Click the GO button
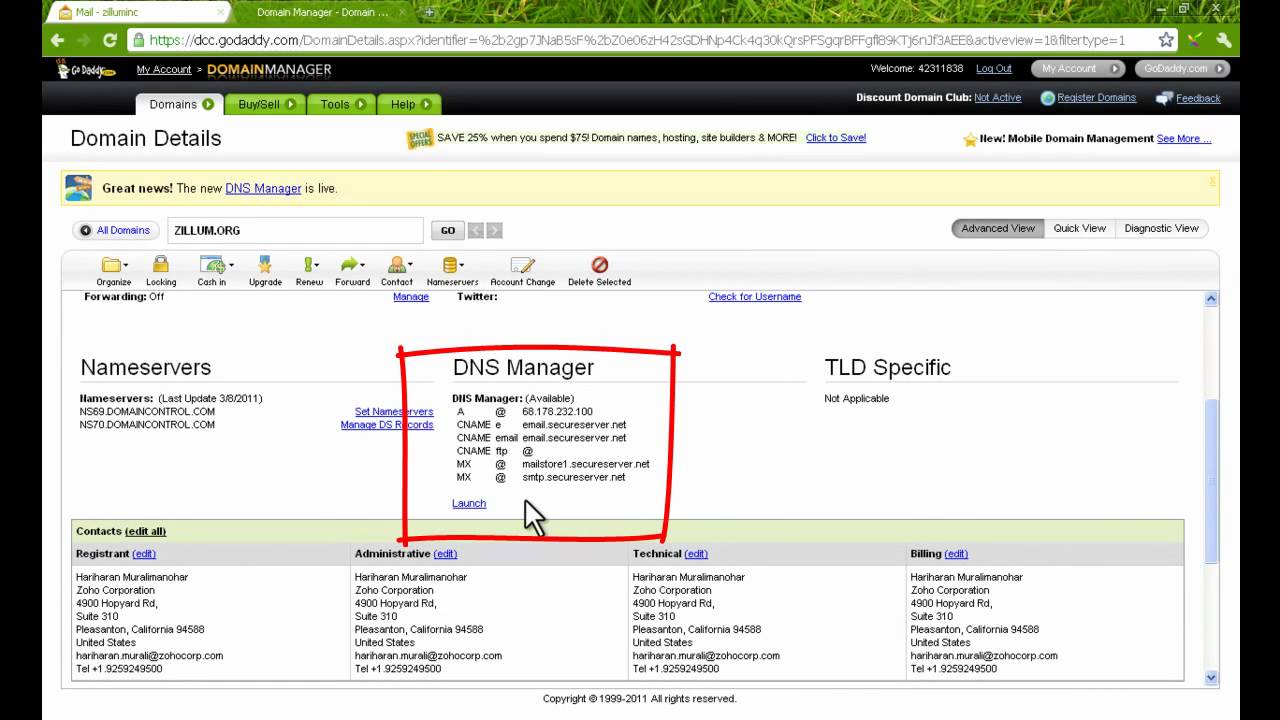1280x720 pixels. tap(447, 230)
